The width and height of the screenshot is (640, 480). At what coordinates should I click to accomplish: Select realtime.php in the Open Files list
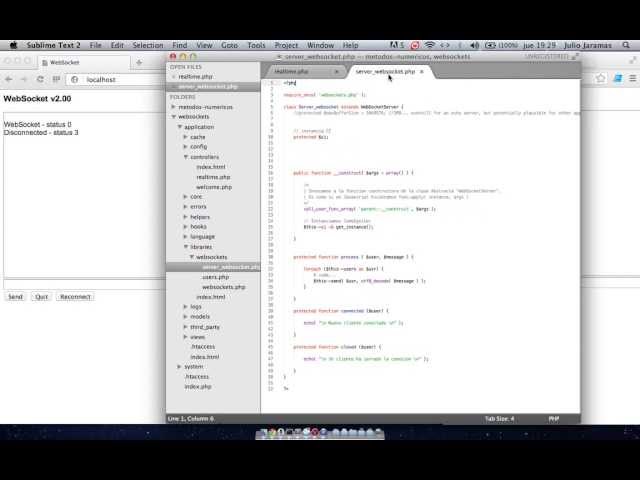[x=196, y=77]
